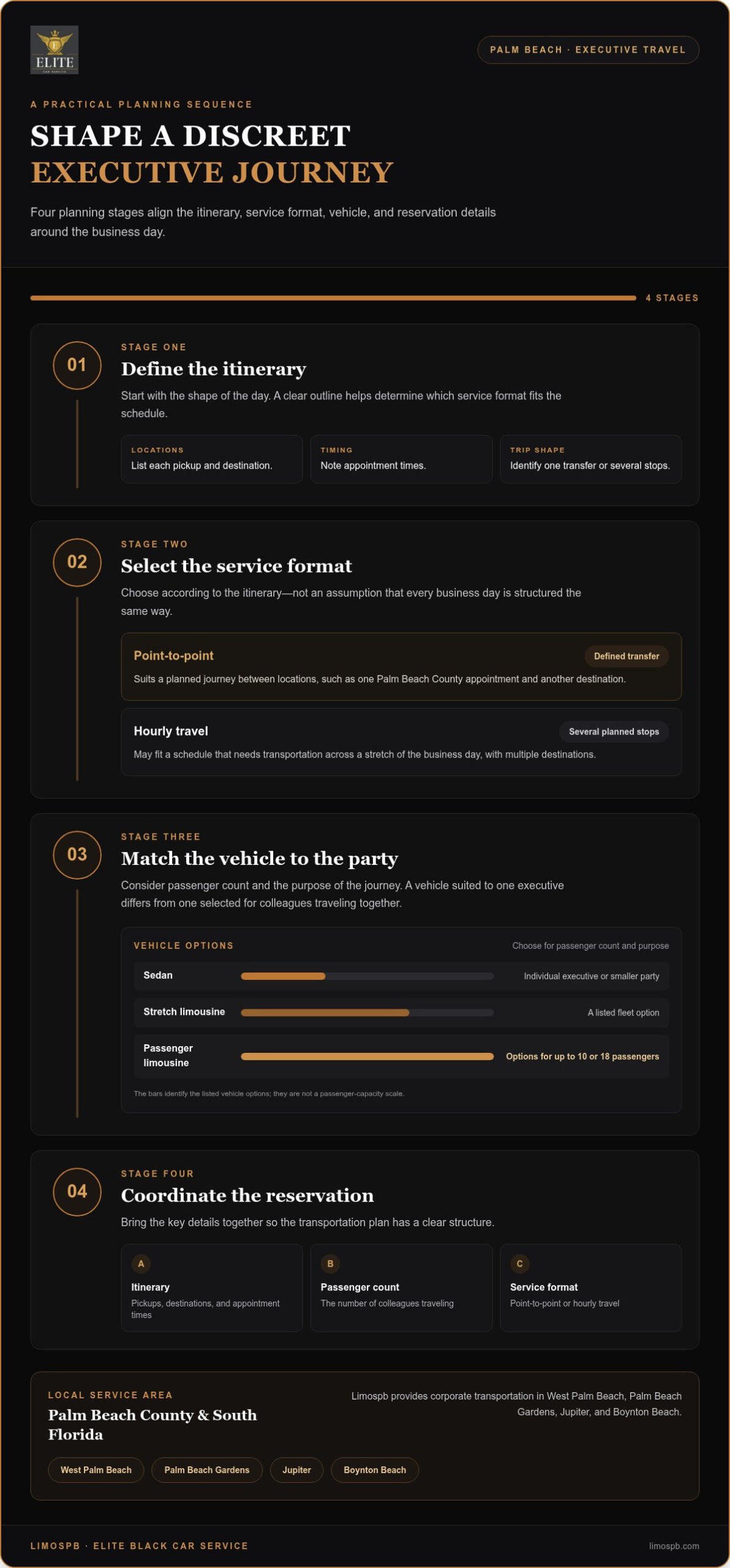Choose the Hourly travel service card

[401, 742]
